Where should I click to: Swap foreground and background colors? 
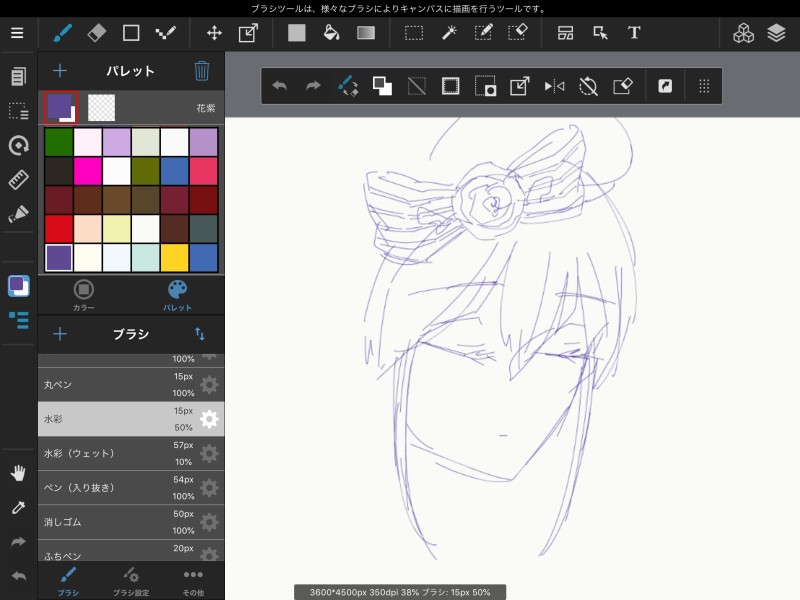382,86
